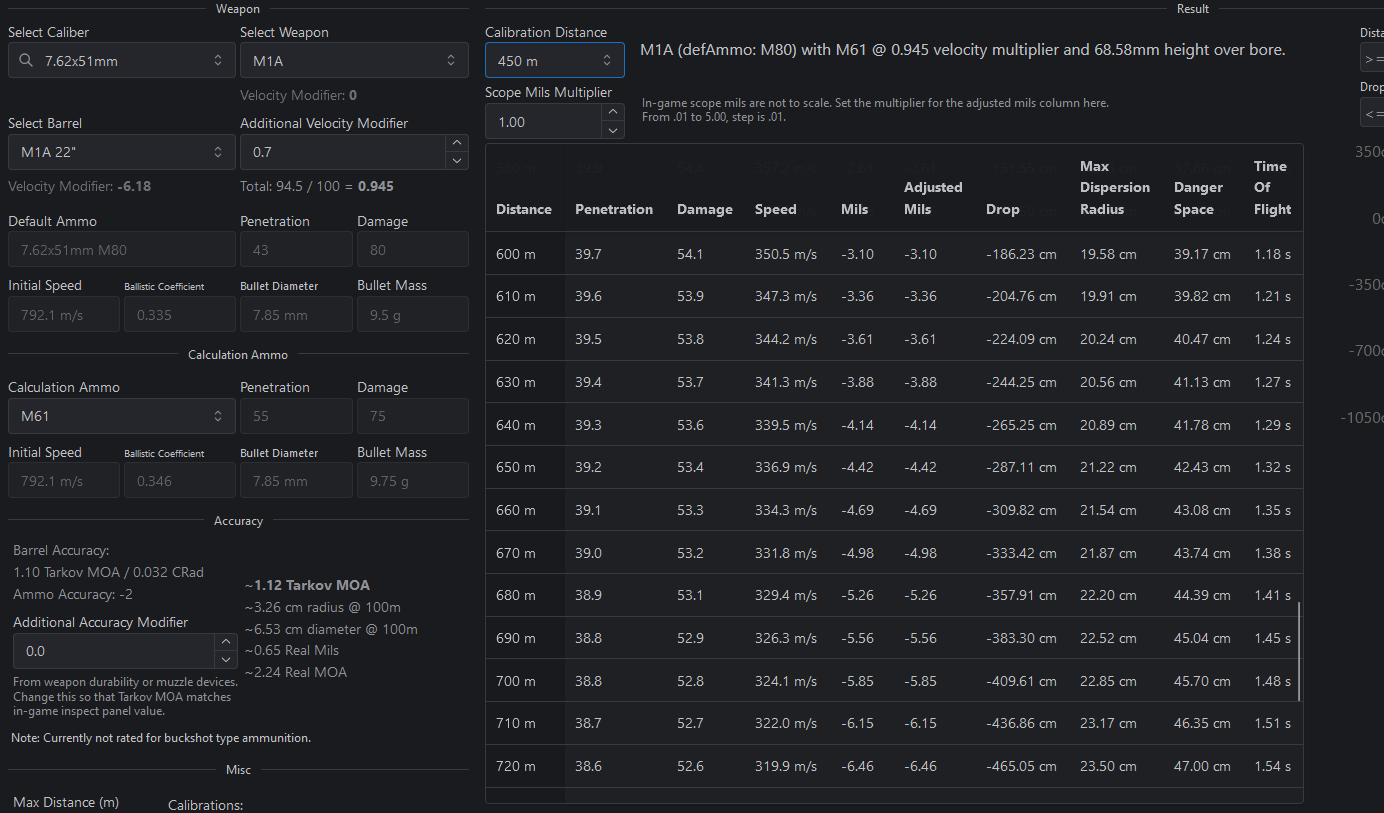
Task: Click the search icon in the caliber field
Action: click(x=26, y=61)
